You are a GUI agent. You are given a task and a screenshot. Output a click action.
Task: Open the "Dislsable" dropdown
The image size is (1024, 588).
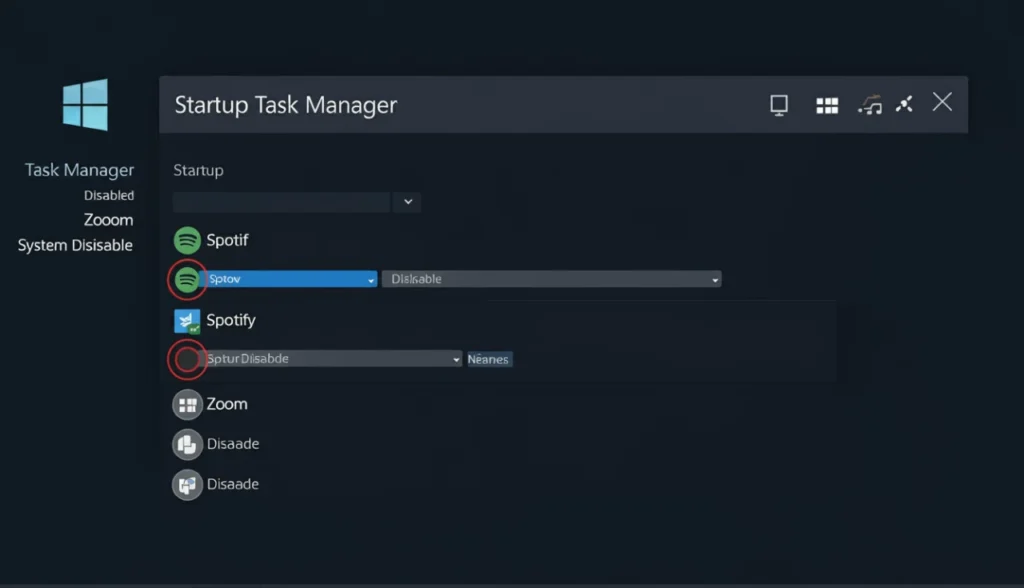click(552, 279)
